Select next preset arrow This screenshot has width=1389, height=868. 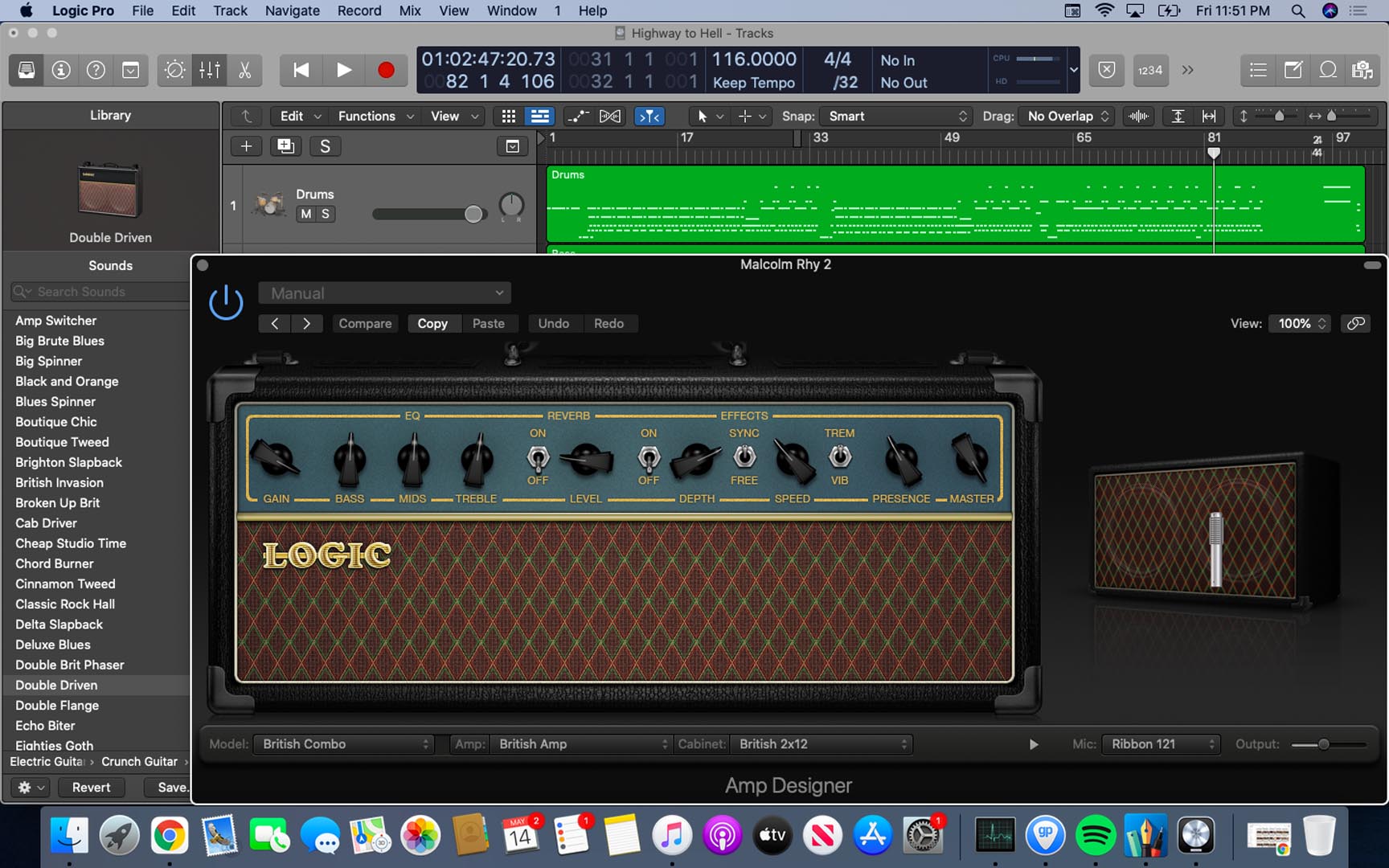point(306,323)
